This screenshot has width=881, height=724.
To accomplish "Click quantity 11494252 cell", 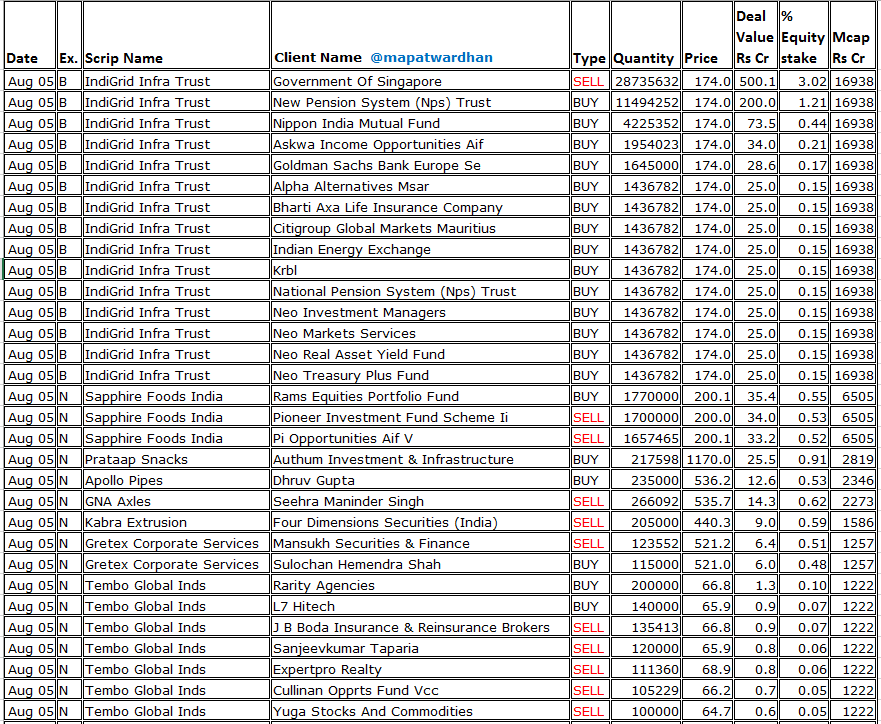I will pos(646,102).
